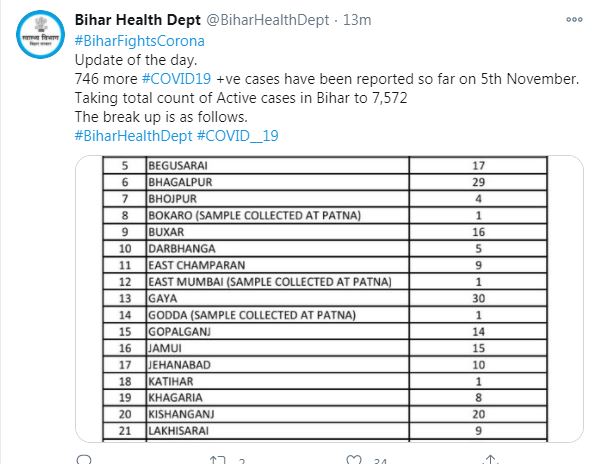Image resolution: width=592 pixels, height=464 pixels.
Task: Click the like count number 34
Action: pos(381,461)
